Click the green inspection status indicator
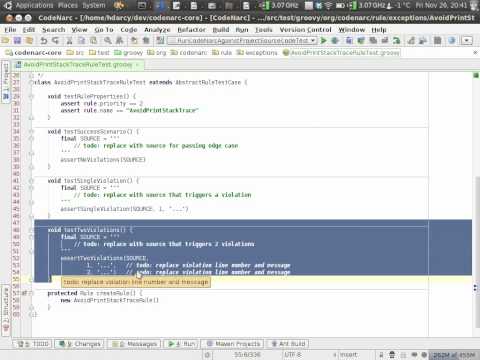480x360 pixels. pos(476,75)
